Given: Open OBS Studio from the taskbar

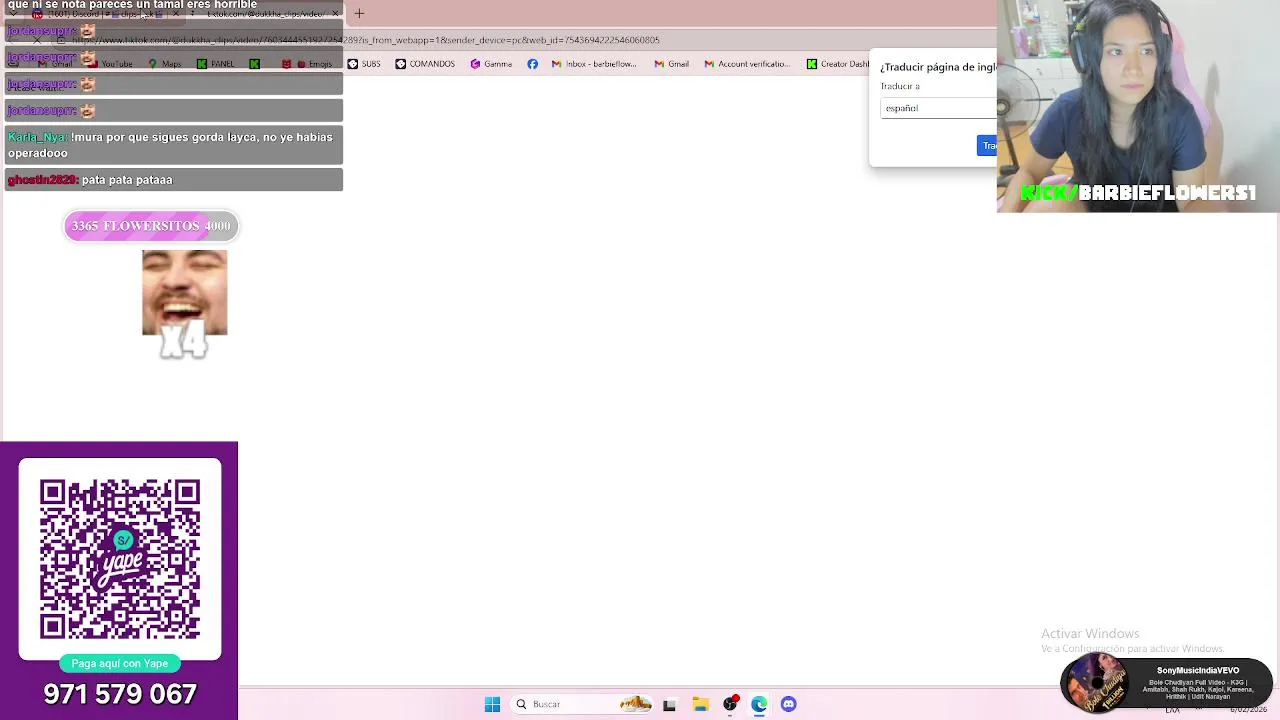Looking at the screenshot, I should (730, 704).
